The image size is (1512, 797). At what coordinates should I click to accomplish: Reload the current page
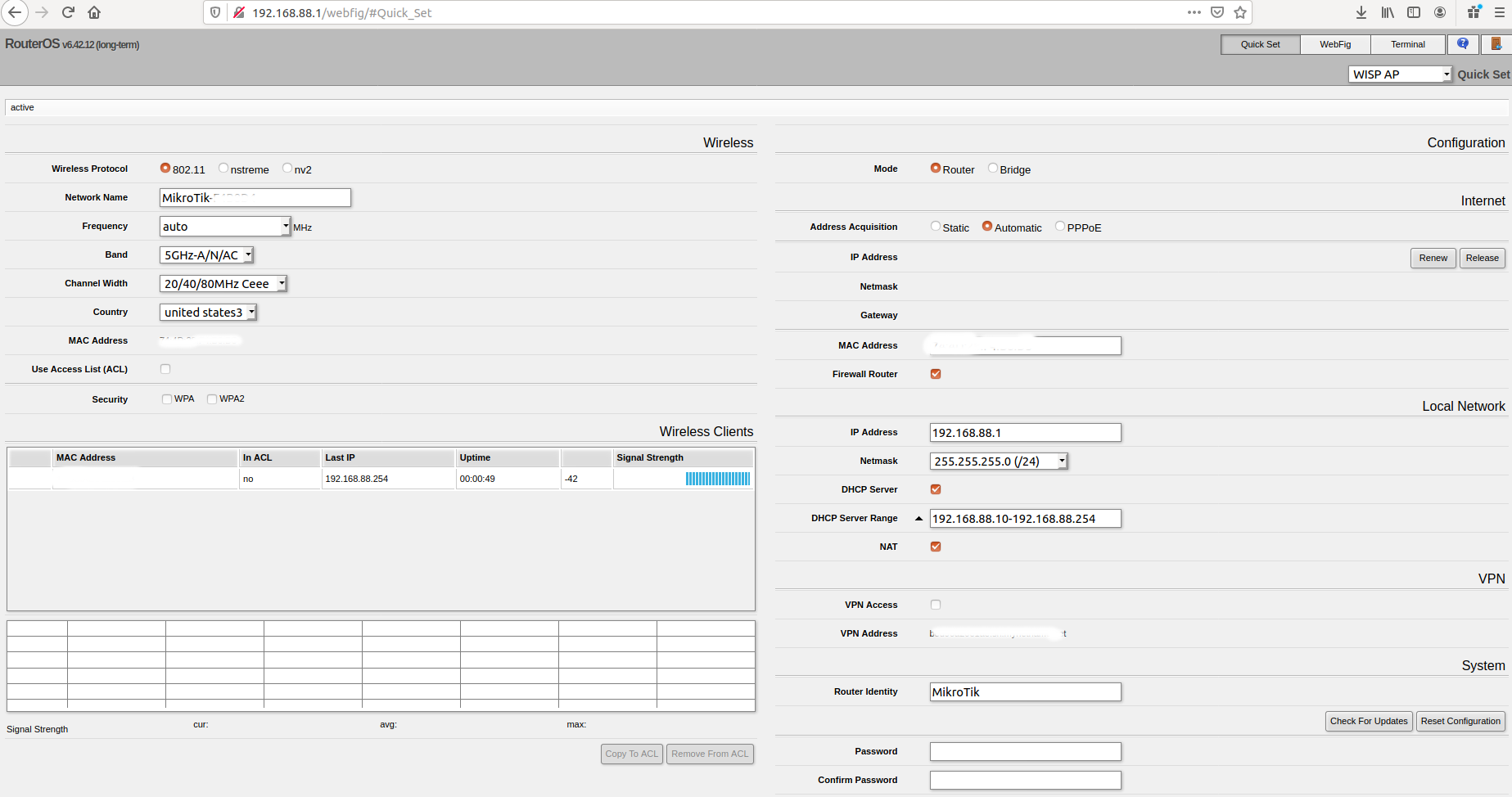[x=68, y=12]
